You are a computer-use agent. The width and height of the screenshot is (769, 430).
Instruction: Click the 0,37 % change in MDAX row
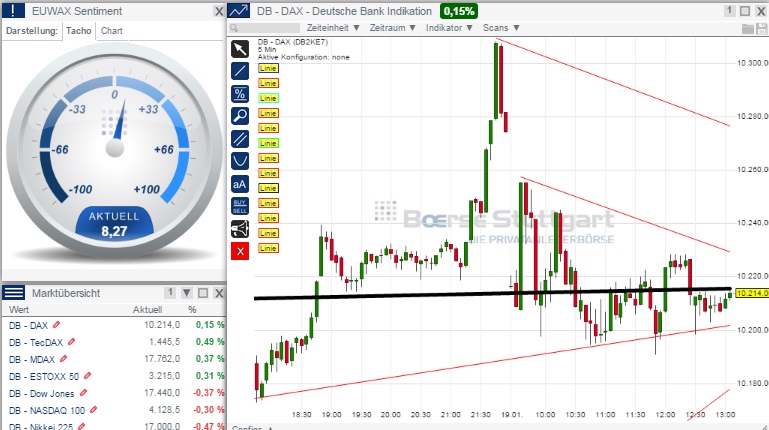pyautogui.click(x=210, y=359)
